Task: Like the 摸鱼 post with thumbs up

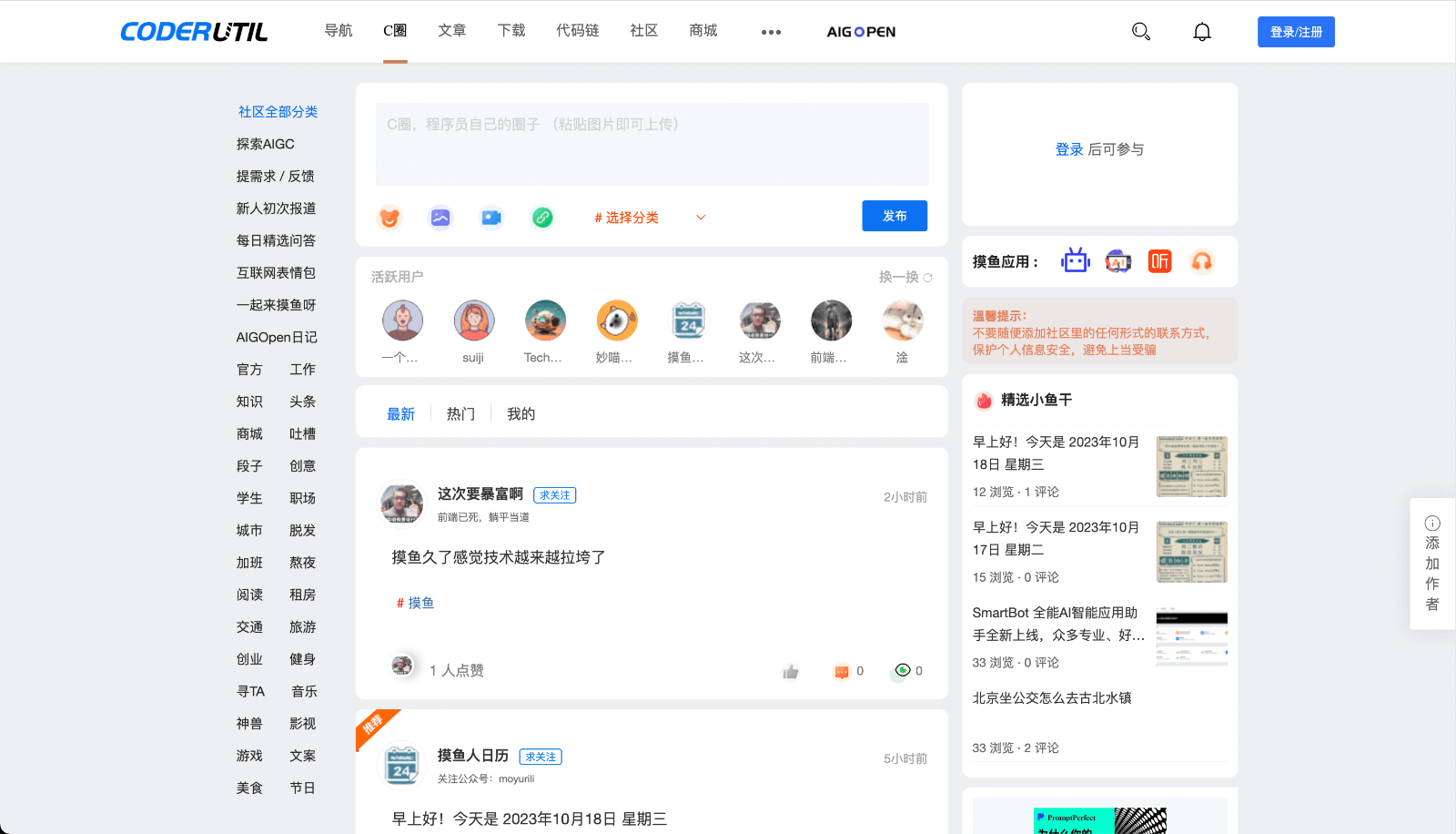Action: (789, 671)
